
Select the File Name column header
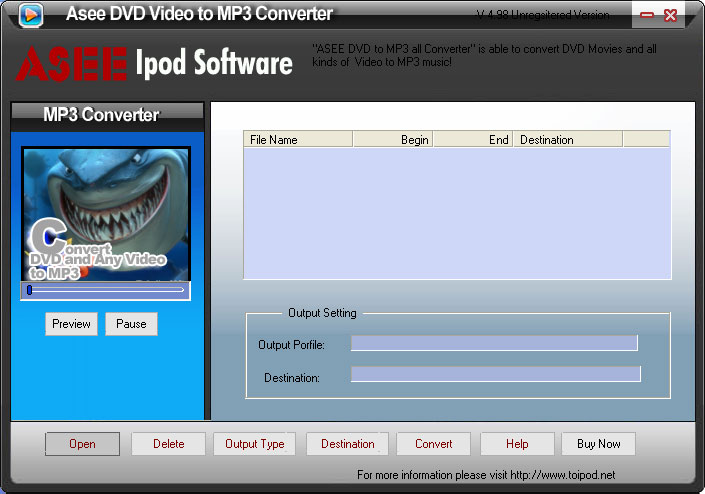click(298, 140)
